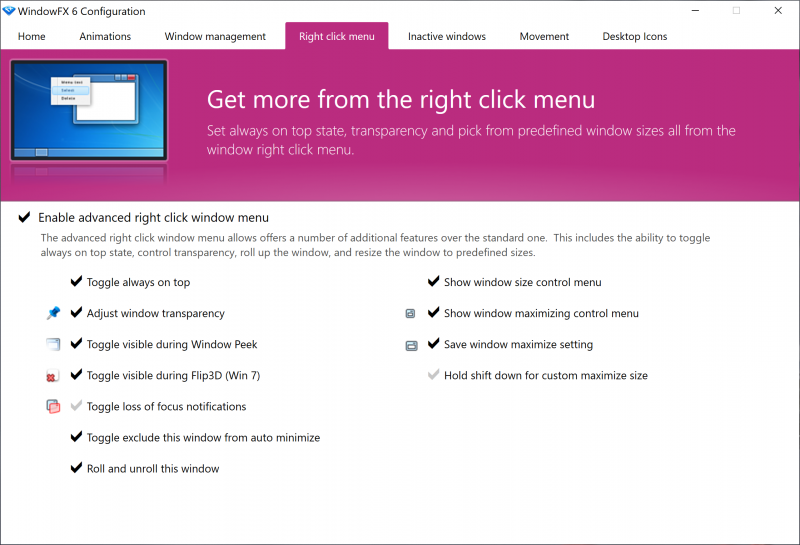
Task: Uncheck exclude this window from auto minimize
Action: pyautogui.click(x=76, y=437)
